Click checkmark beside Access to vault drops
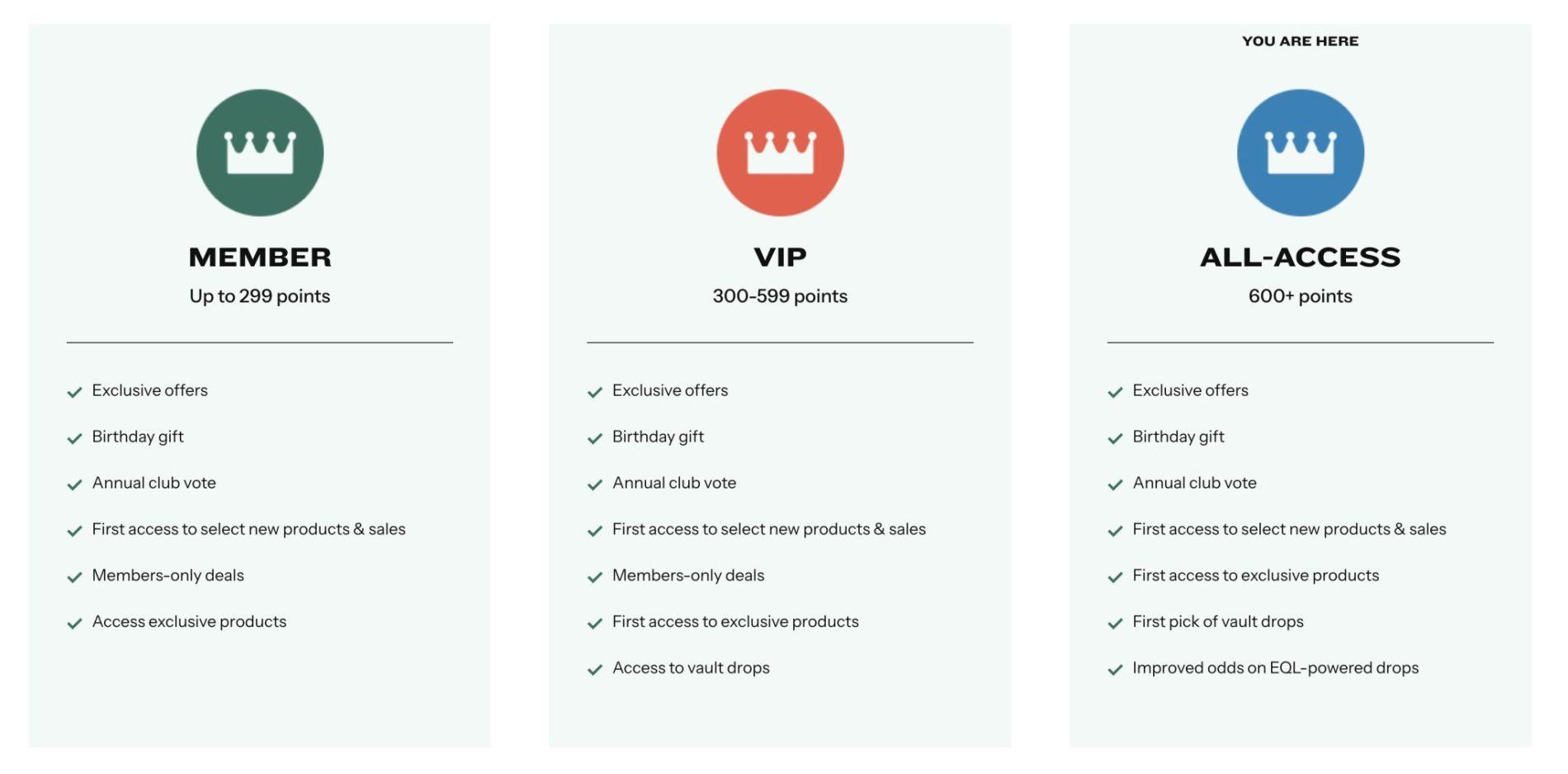 click(x=594, y=669)
